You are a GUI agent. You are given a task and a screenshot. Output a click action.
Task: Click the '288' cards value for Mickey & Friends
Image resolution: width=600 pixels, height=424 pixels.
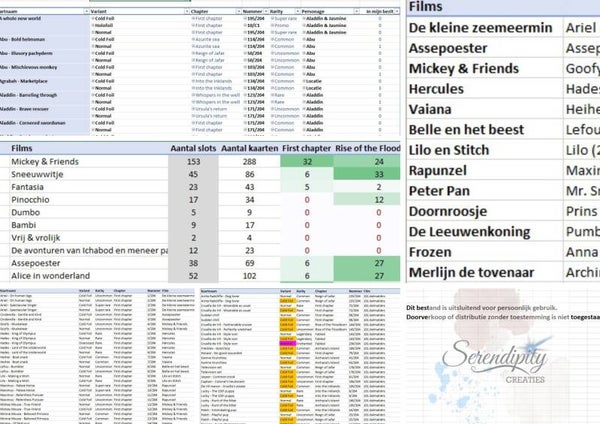(249, 161)
